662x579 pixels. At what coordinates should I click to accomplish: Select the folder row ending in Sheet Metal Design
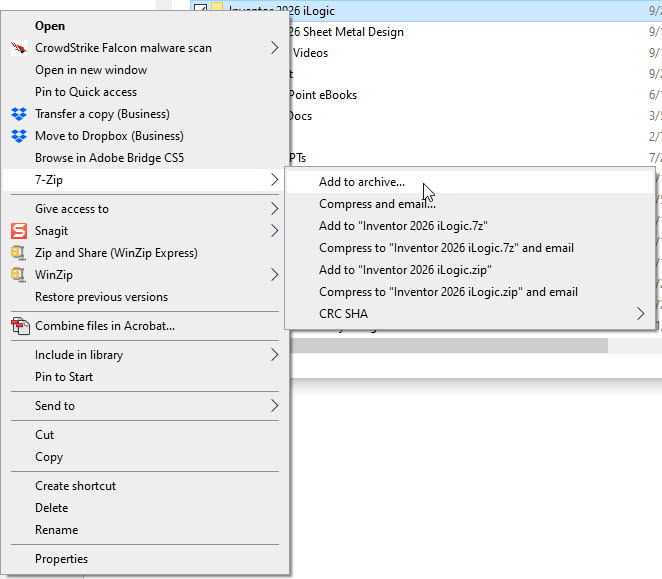(475, 32)
